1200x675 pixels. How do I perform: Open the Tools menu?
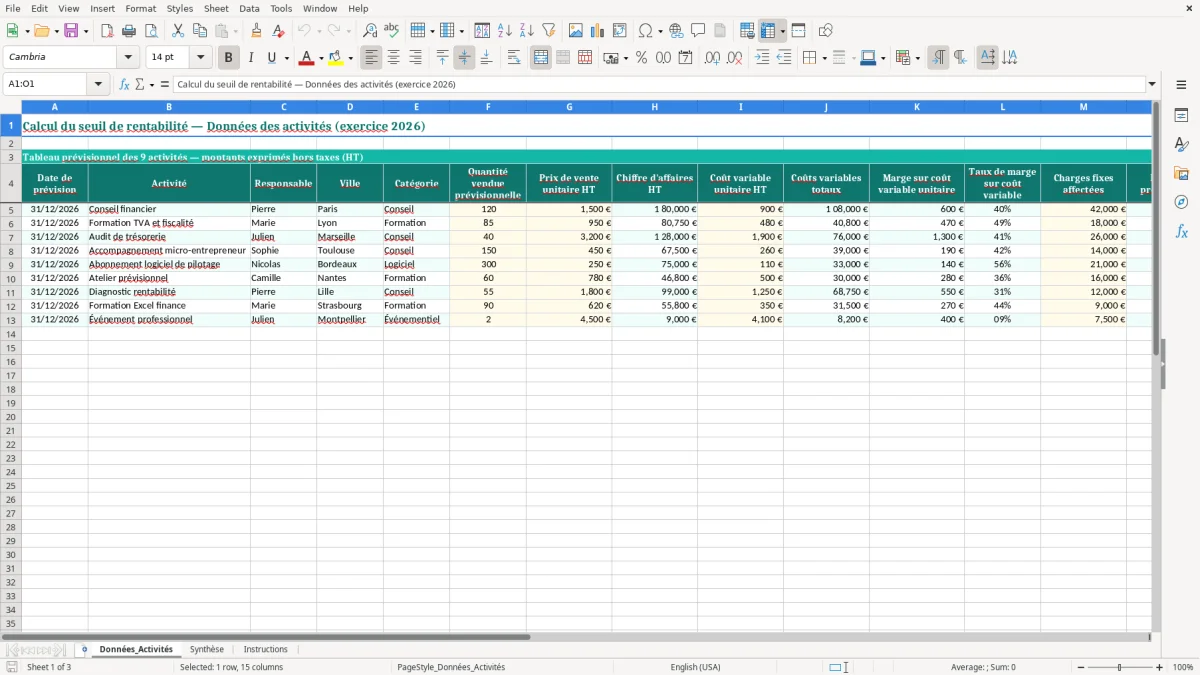coord(281,8)
